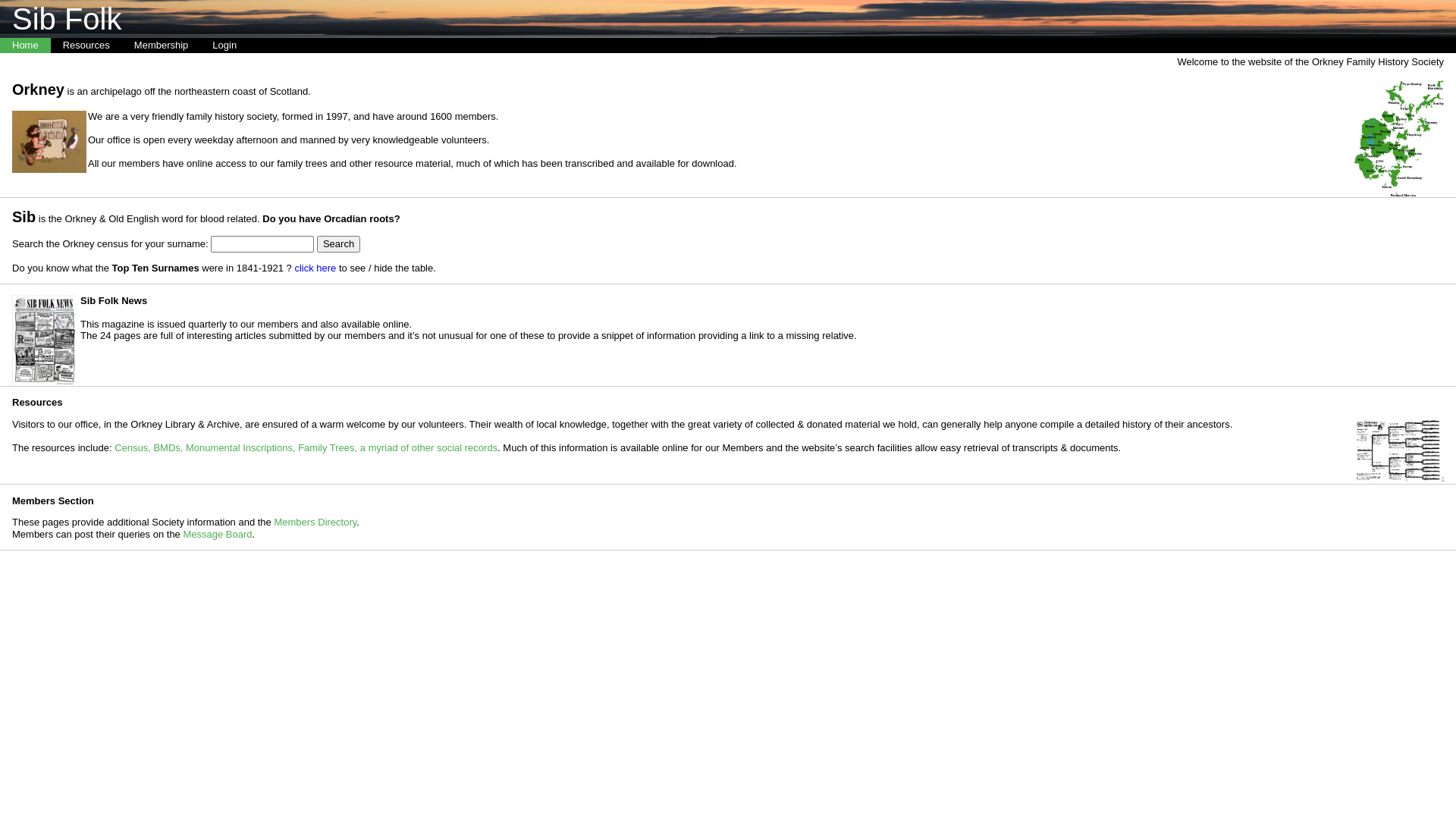
Task: Click the 'formed in 1997' society description line
Action: 293,117
